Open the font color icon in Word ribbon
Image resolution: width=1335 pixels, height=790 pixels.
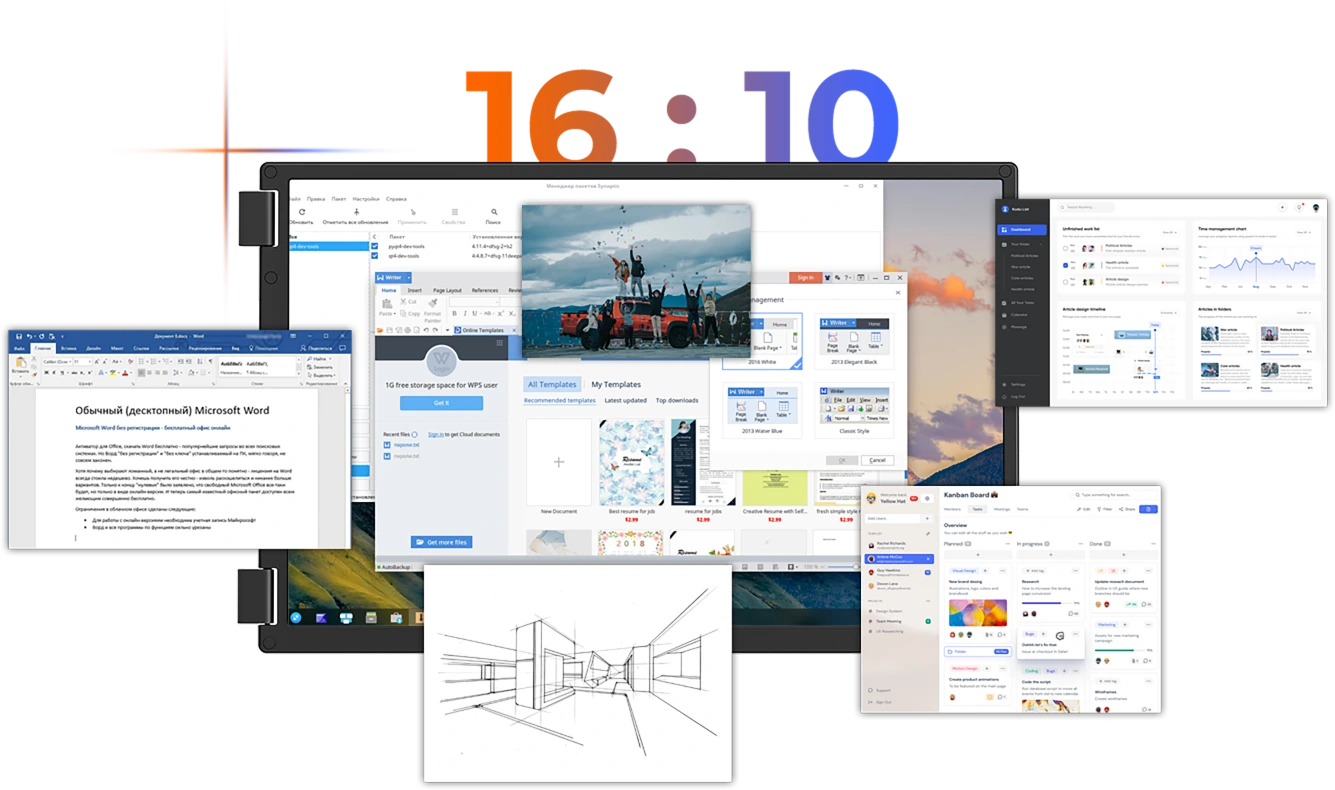tap(126, 371)
